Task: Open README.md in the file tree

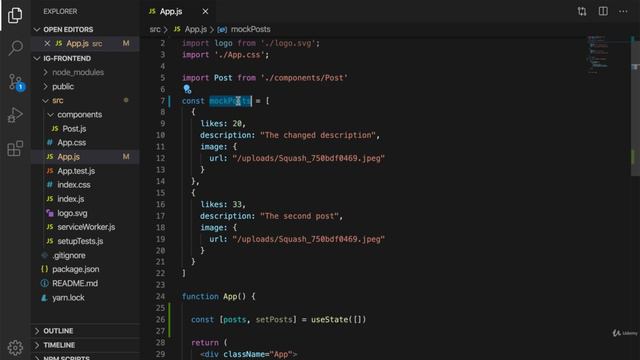Action: pos(85,283)
